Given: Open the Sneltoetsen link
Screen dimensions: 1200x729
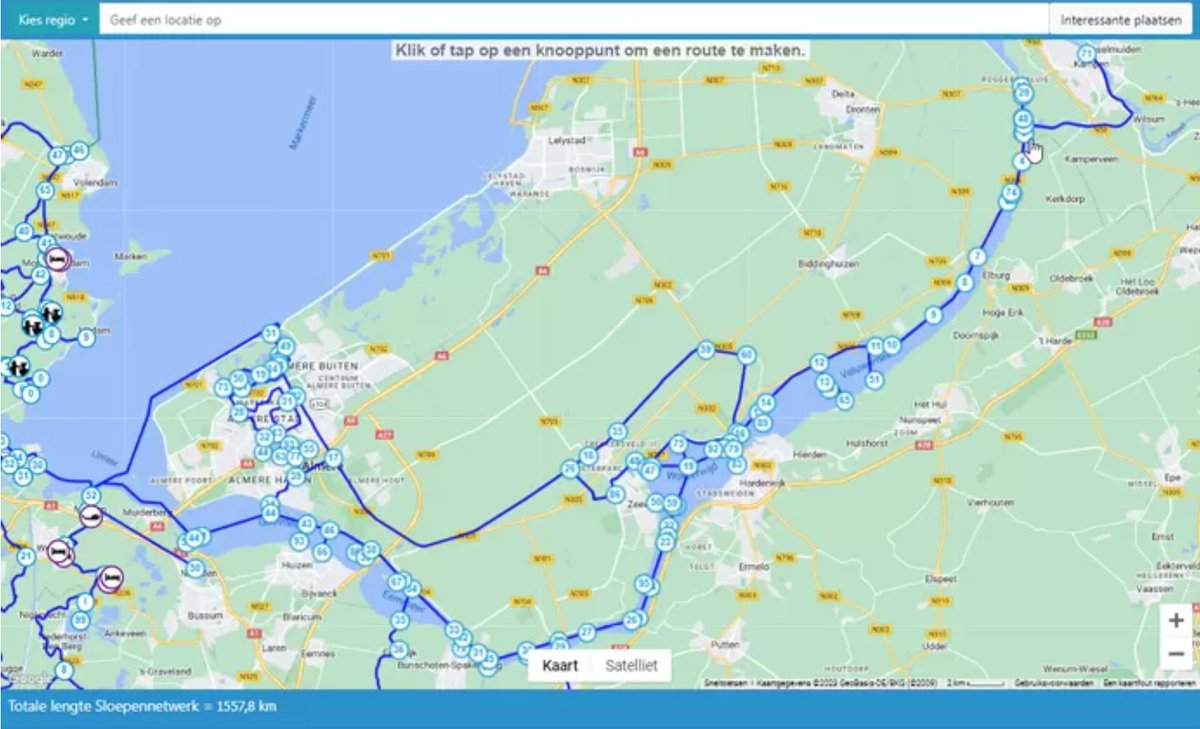Looking at the screenshot, I should pyautogui.click(x=726, y=683).
